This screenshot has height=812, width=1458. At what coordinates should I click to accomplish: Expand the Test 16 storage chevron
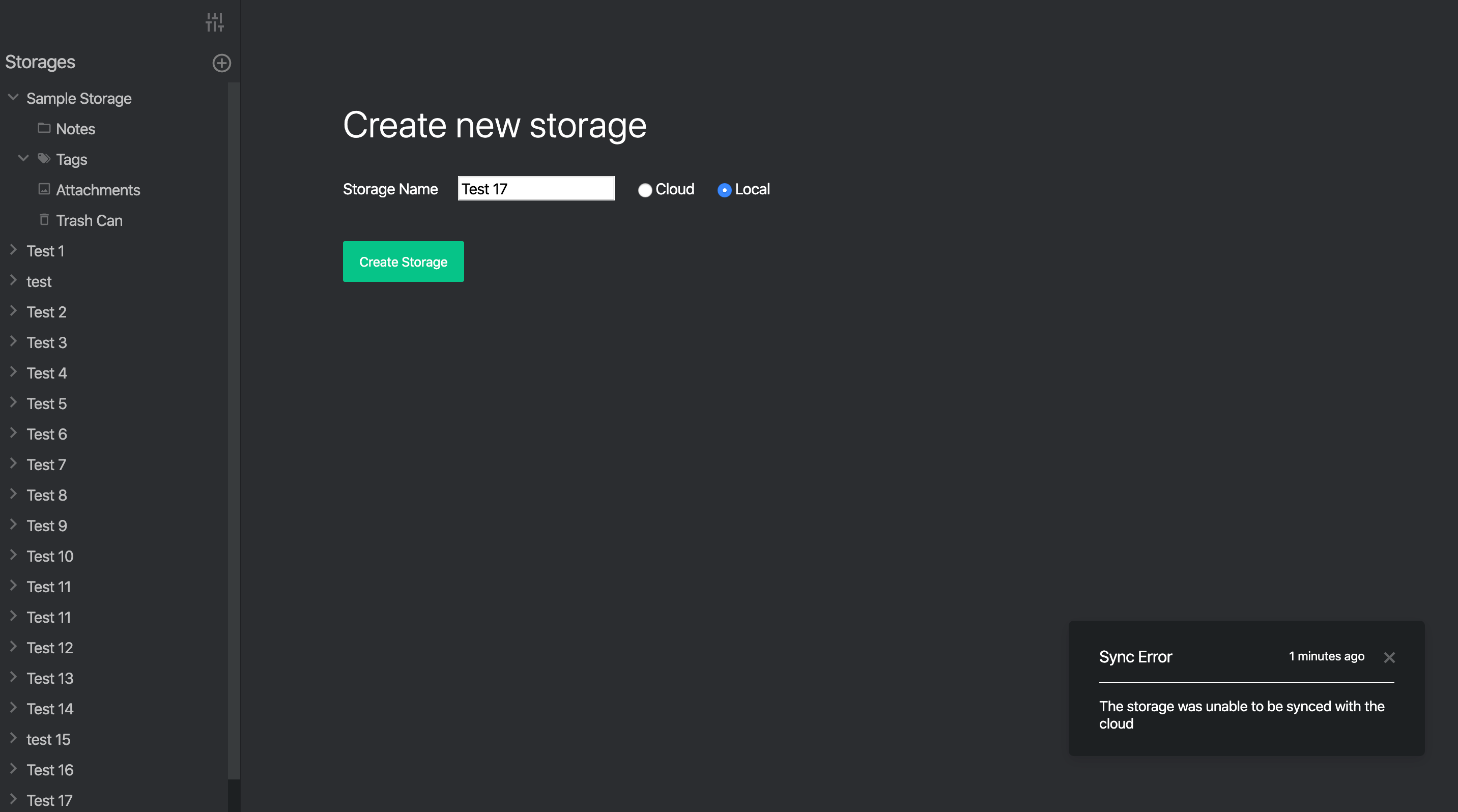pyautogui.click(x=13, y=769)
